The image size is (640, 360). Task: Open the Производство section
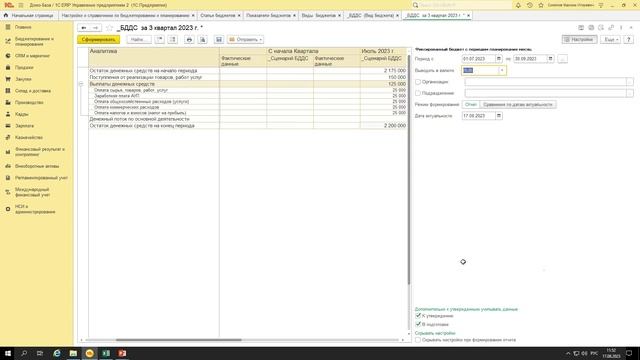click(29, 102)
